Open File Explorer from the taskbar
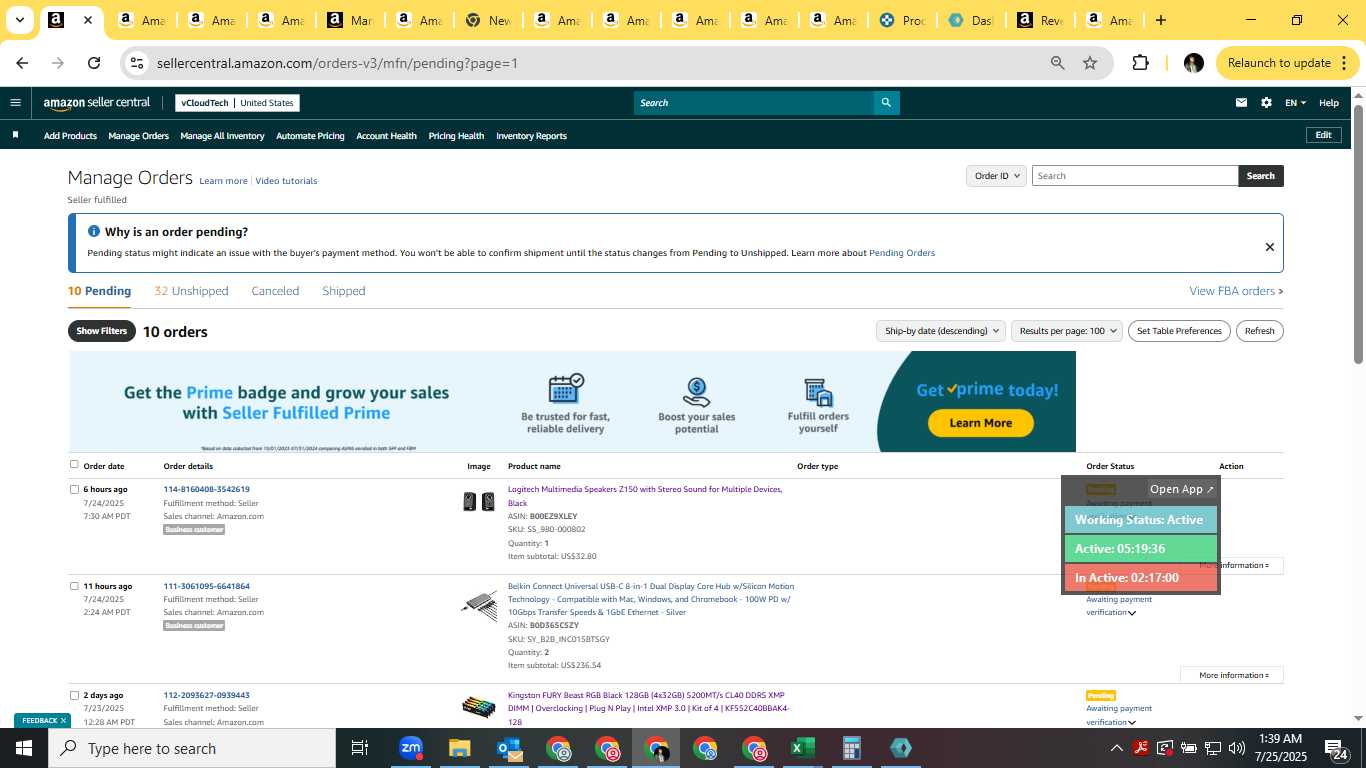1366x768 pixels. click(459, 748)
